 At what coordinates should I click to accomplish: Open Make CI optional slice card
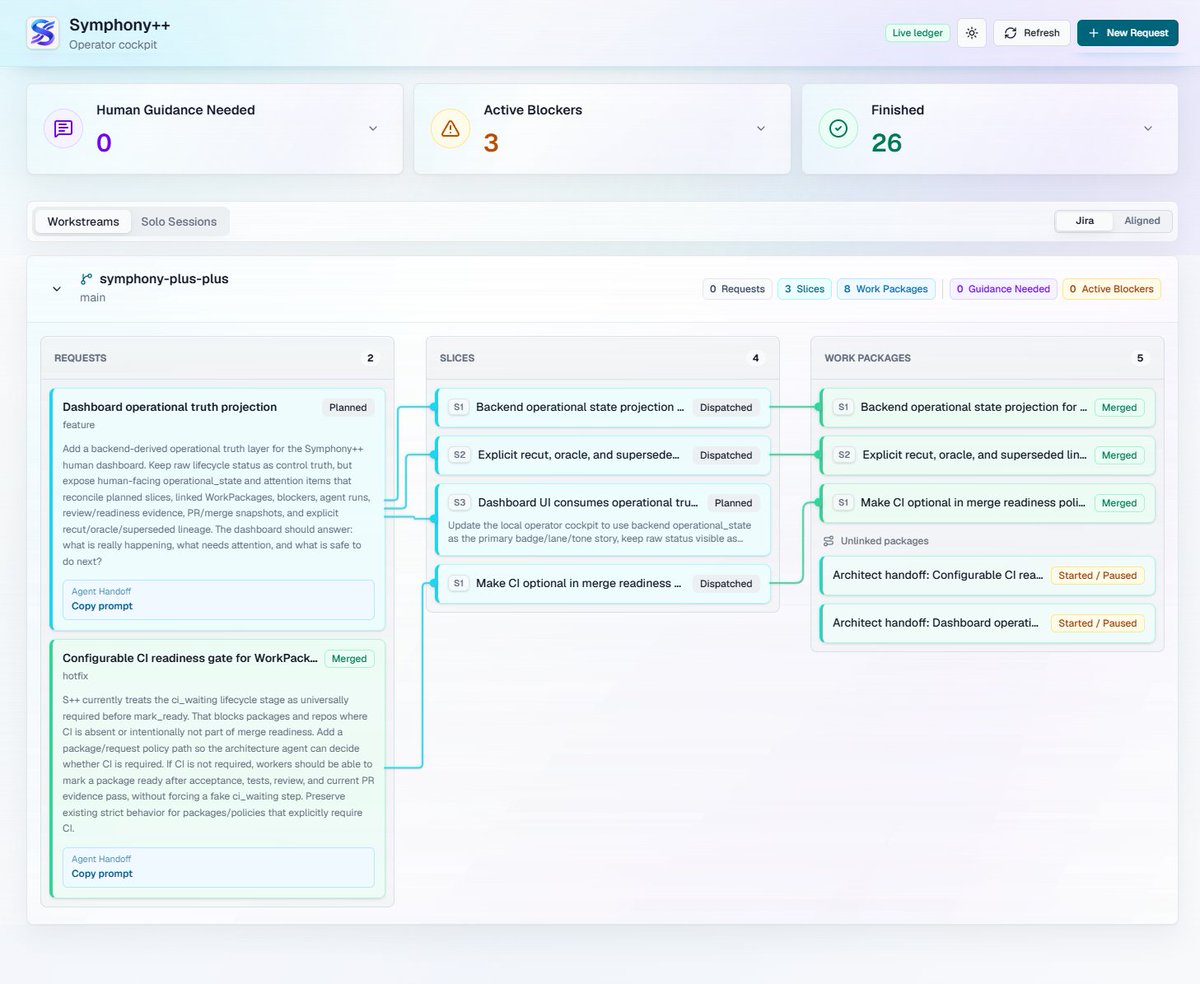[x=602, y=583]
